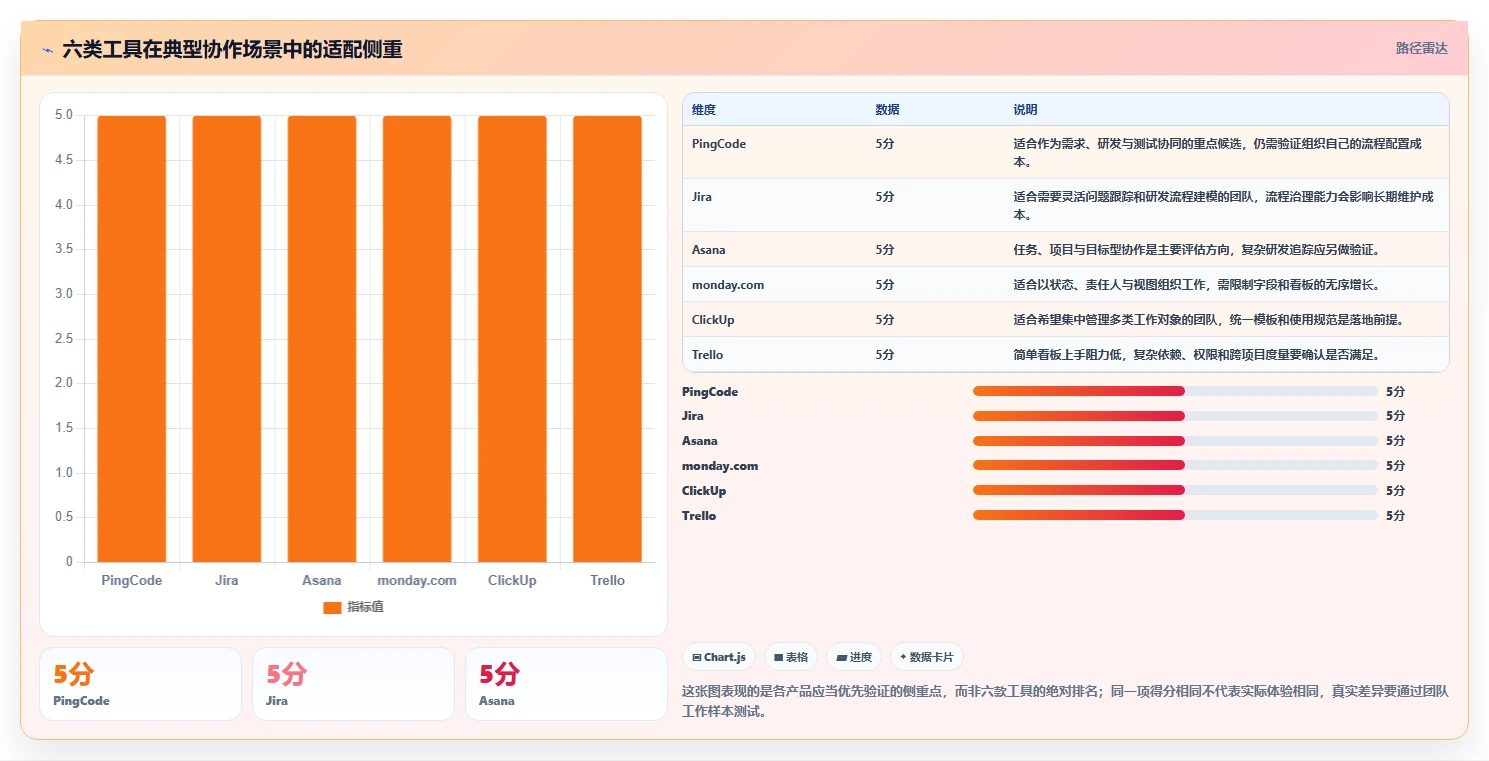Click the Trello bar in chart
Image resolution: width=1489 pixels, height=761 pixels.
tap(607, 339)
